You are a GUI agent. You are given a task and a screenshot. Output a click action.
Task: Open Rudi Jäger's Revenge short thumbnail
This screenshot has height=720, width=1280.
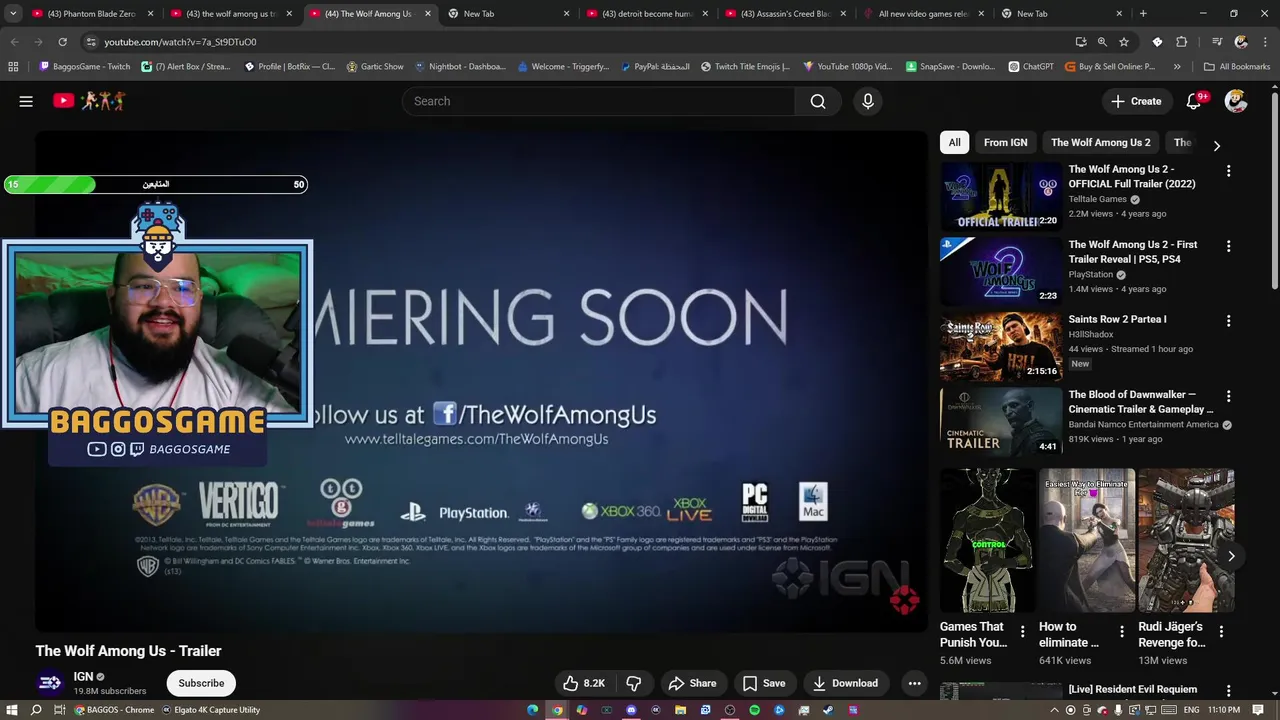click(x=1186, y=540)
